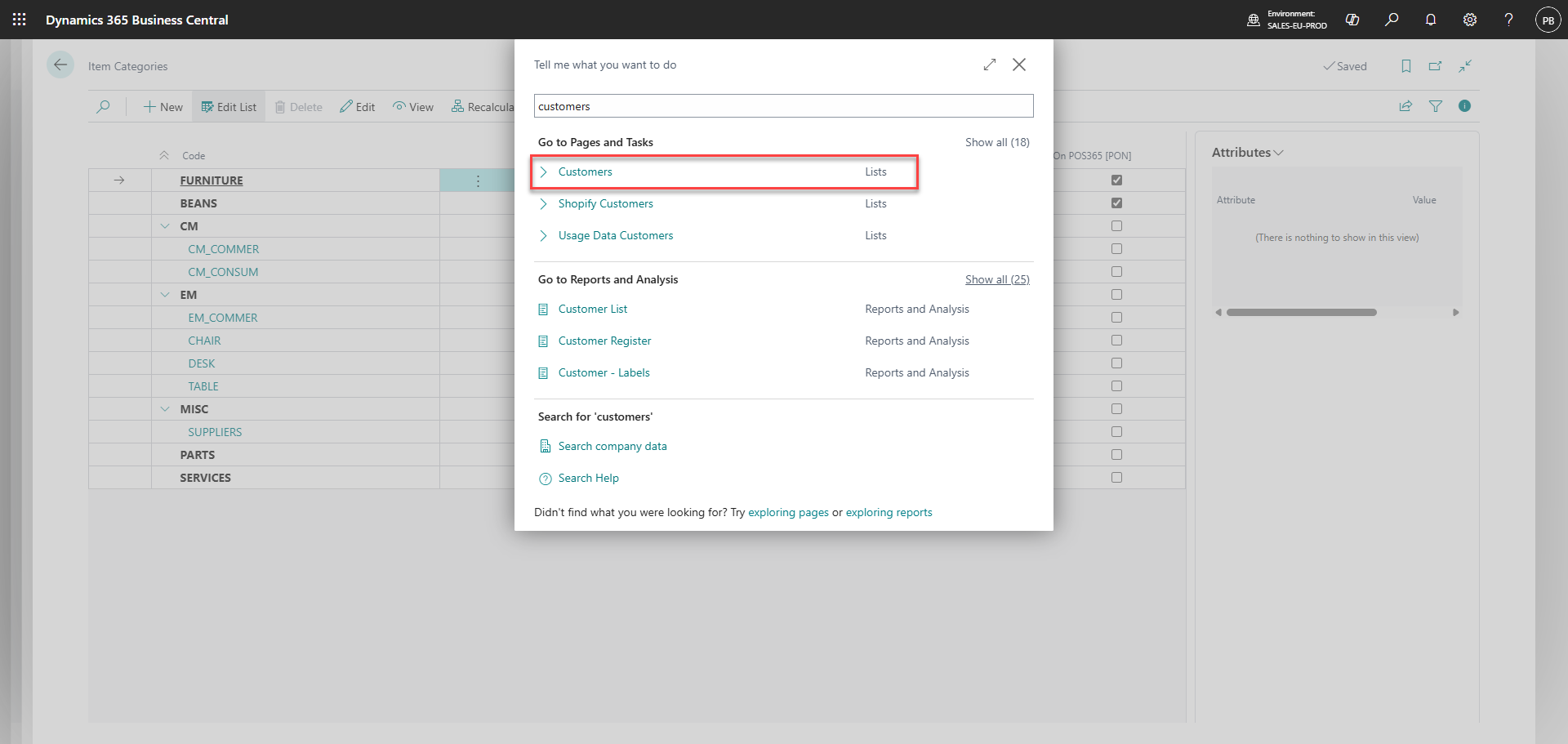Click the Search company data icon
The width and height of the screenshot is (1568, 744).
[545, 446]
